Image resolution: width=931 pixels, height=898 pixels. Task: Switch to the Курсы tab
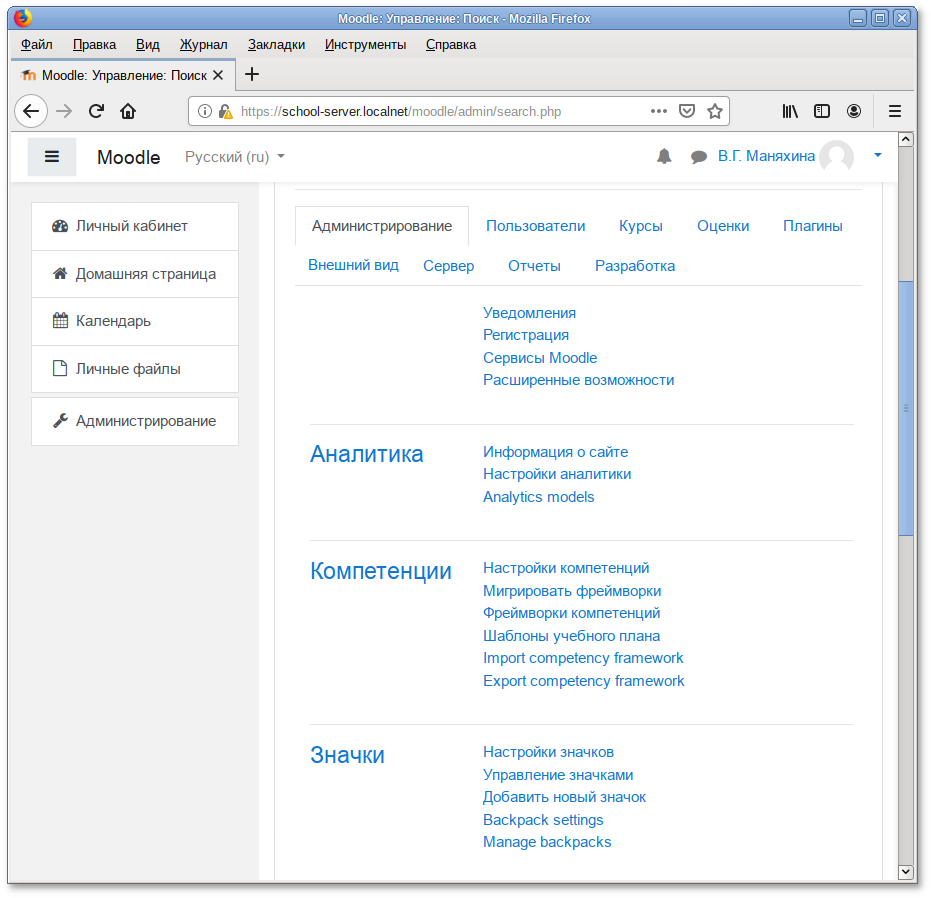tap(641, 226)
